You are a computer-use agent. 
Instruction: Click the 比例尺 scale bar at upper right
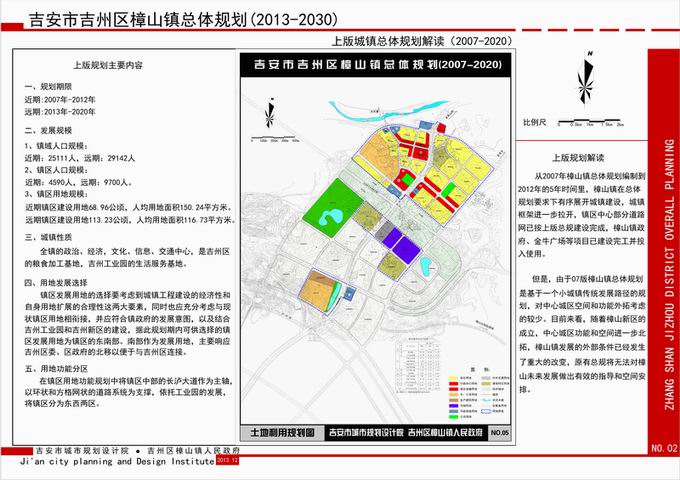591,123
